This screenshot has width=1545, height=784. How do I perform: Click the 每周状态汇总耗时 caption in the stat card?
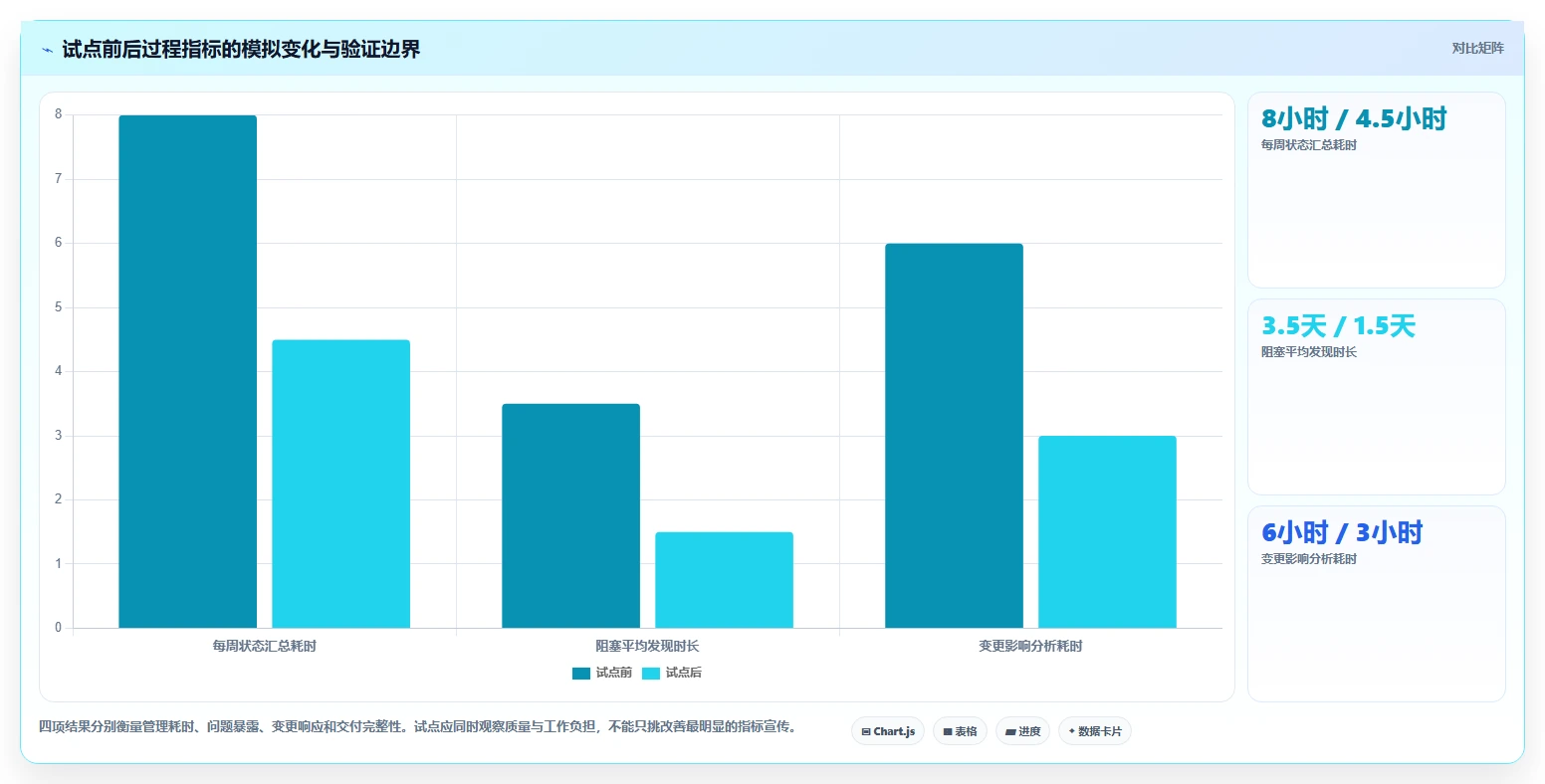[1309, 145]
